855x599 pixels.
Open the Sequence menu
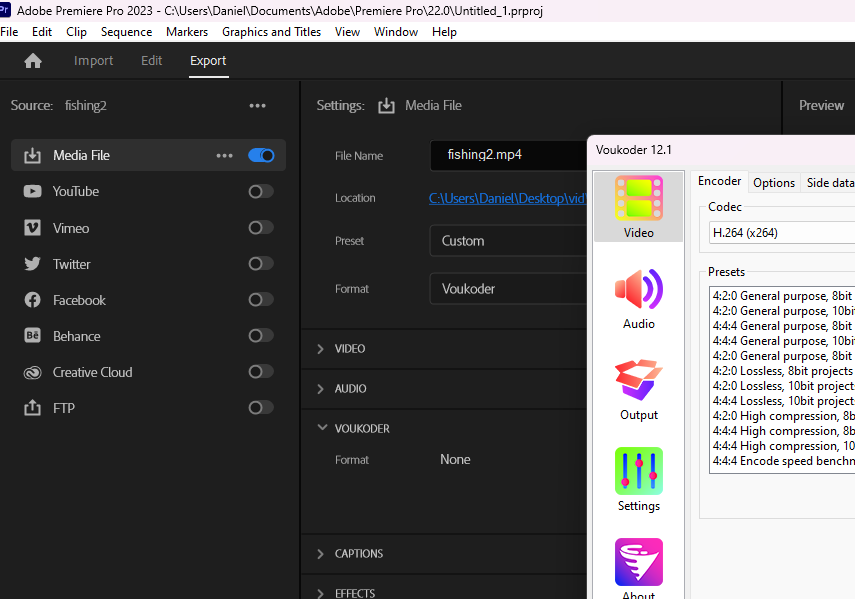tap(126, 32)
